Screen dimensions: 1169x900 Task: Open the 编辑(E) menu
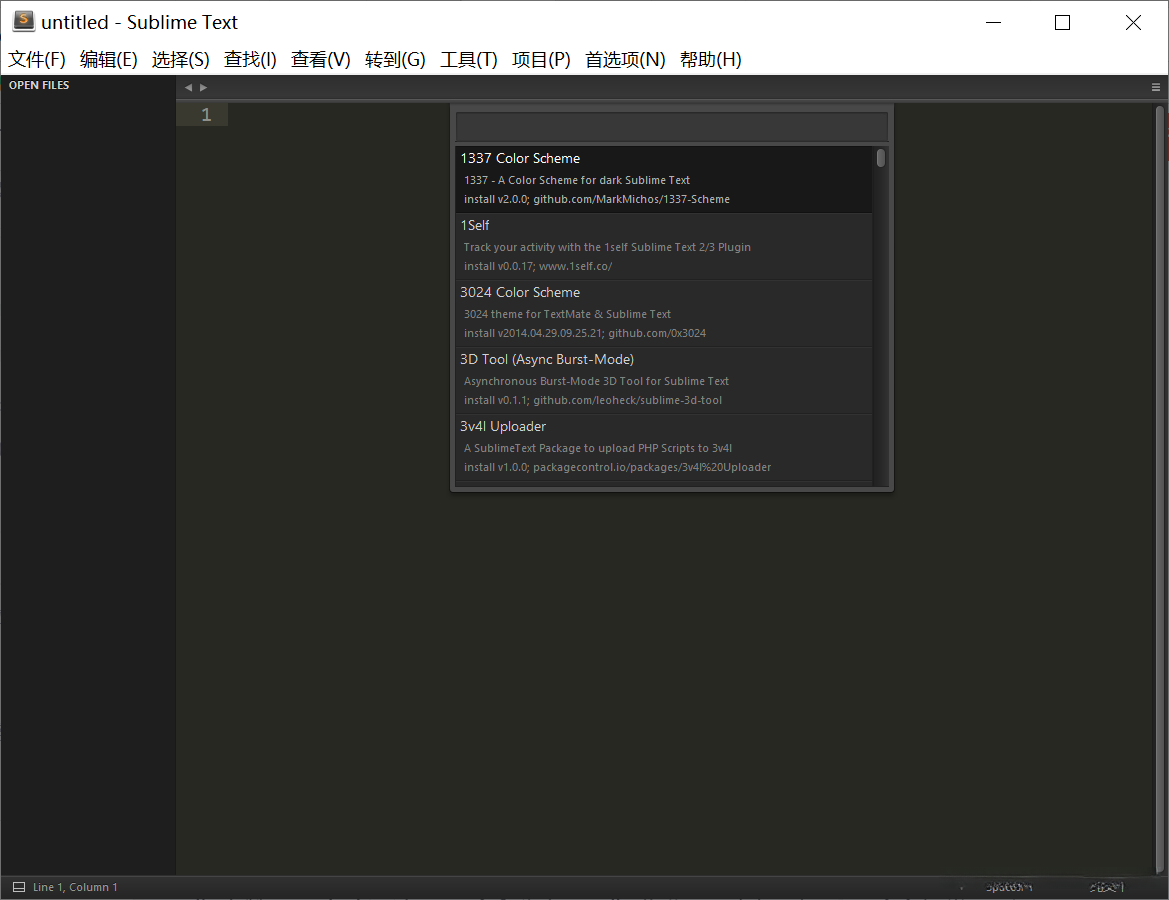[109, 60]
